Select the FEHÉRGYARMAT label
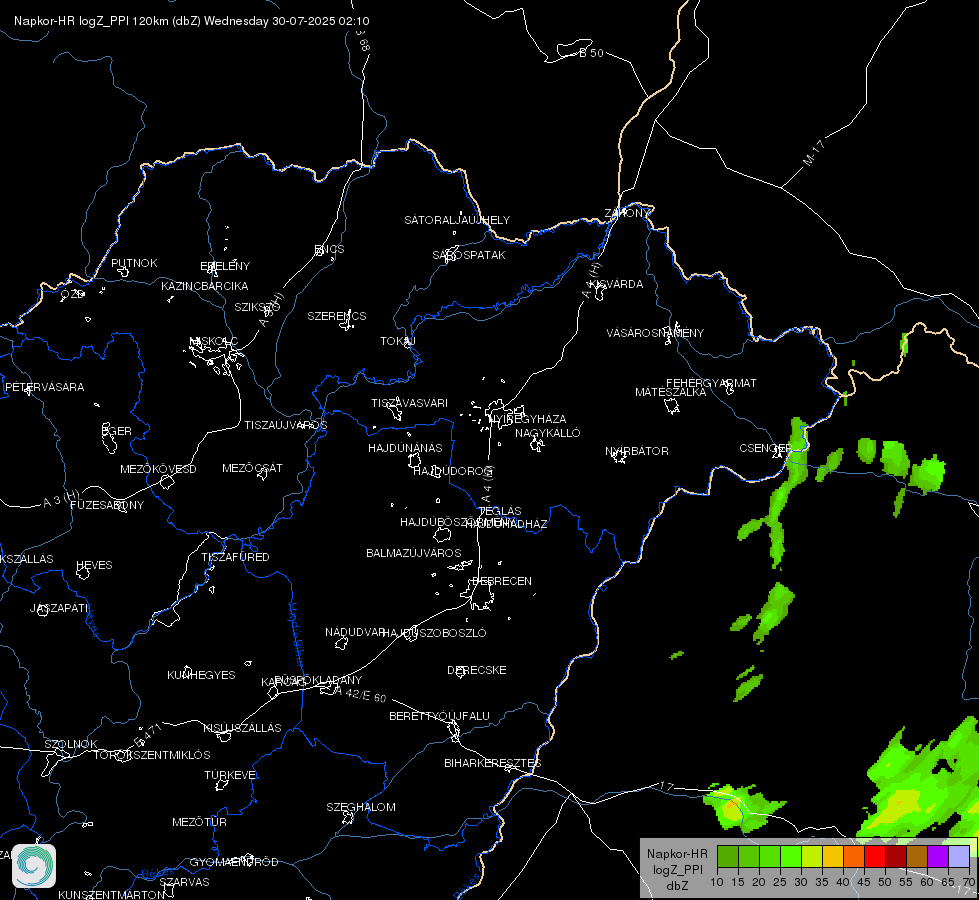The image size is (979, 900). tap(711, 383)
